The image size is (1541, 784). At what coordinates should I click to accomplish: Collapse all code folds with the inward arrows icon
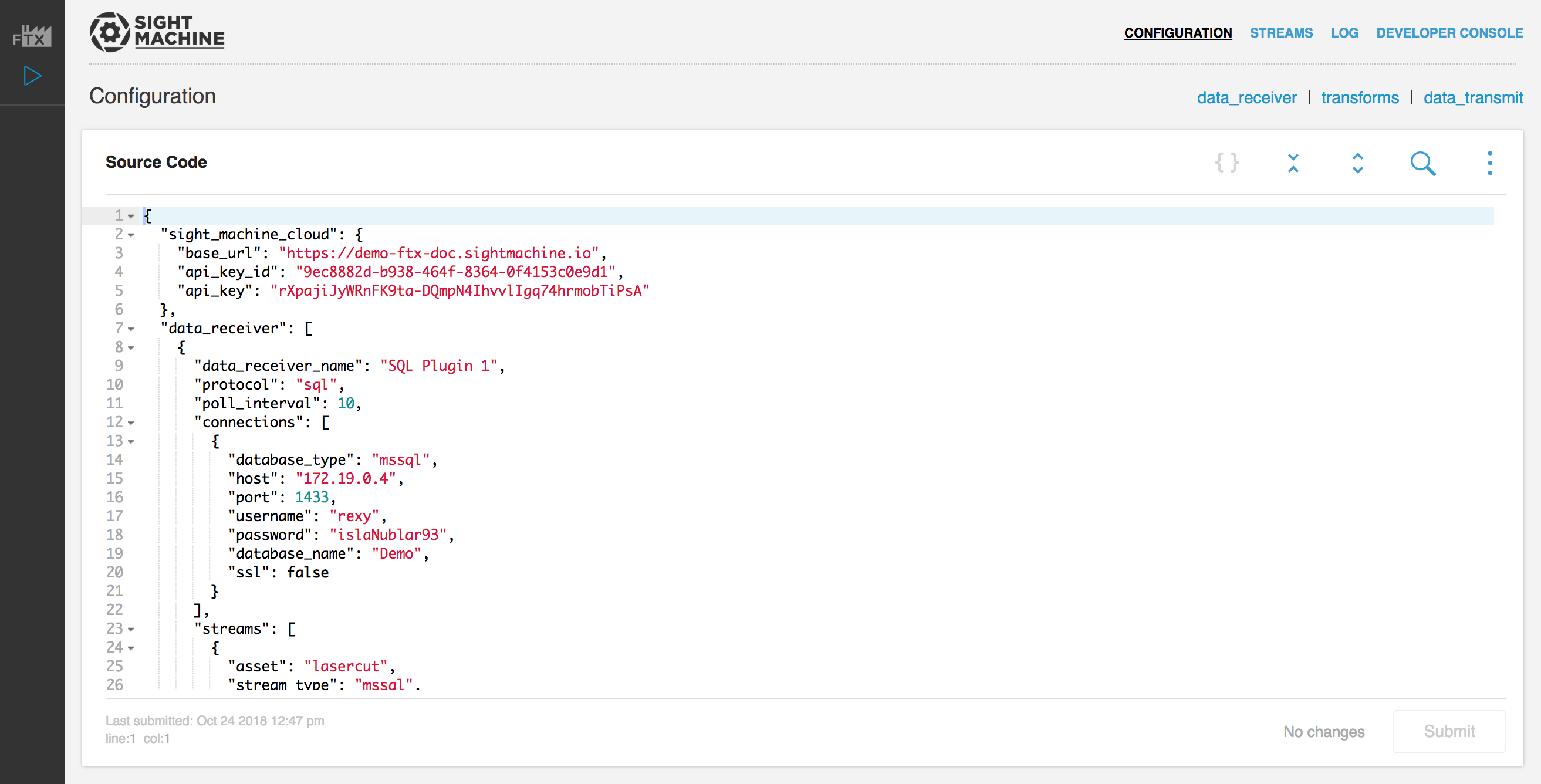coord(1293,163)
